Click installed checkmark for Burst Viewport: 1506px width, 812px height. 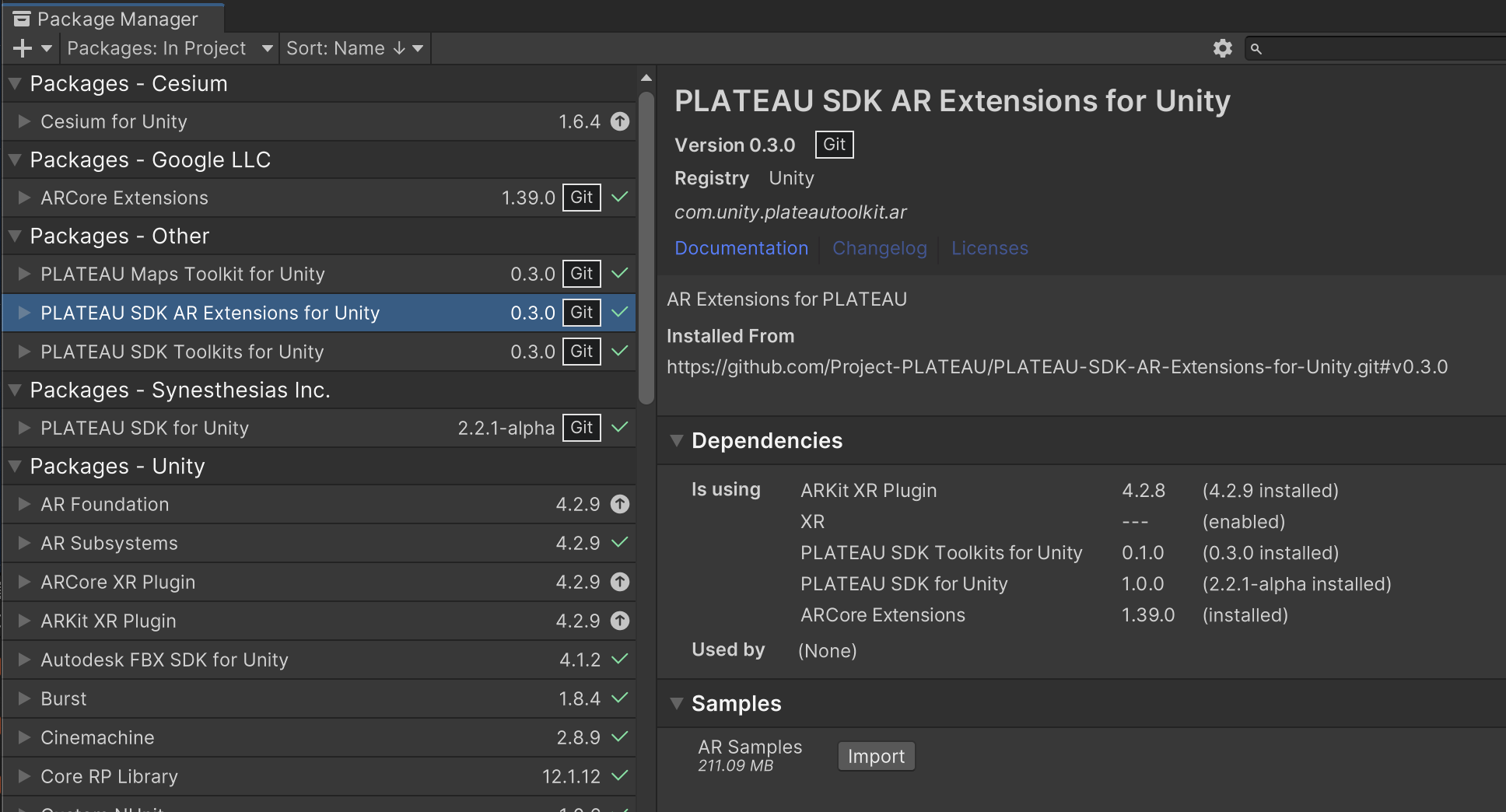coord(620,698)
